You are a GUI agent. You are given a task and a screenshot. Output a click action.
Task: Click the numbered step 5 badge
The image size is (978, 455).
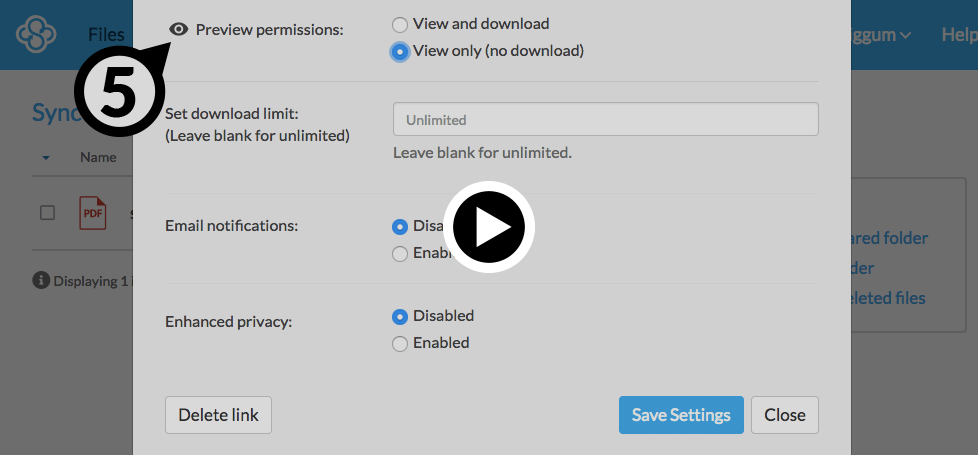point(119,93)
